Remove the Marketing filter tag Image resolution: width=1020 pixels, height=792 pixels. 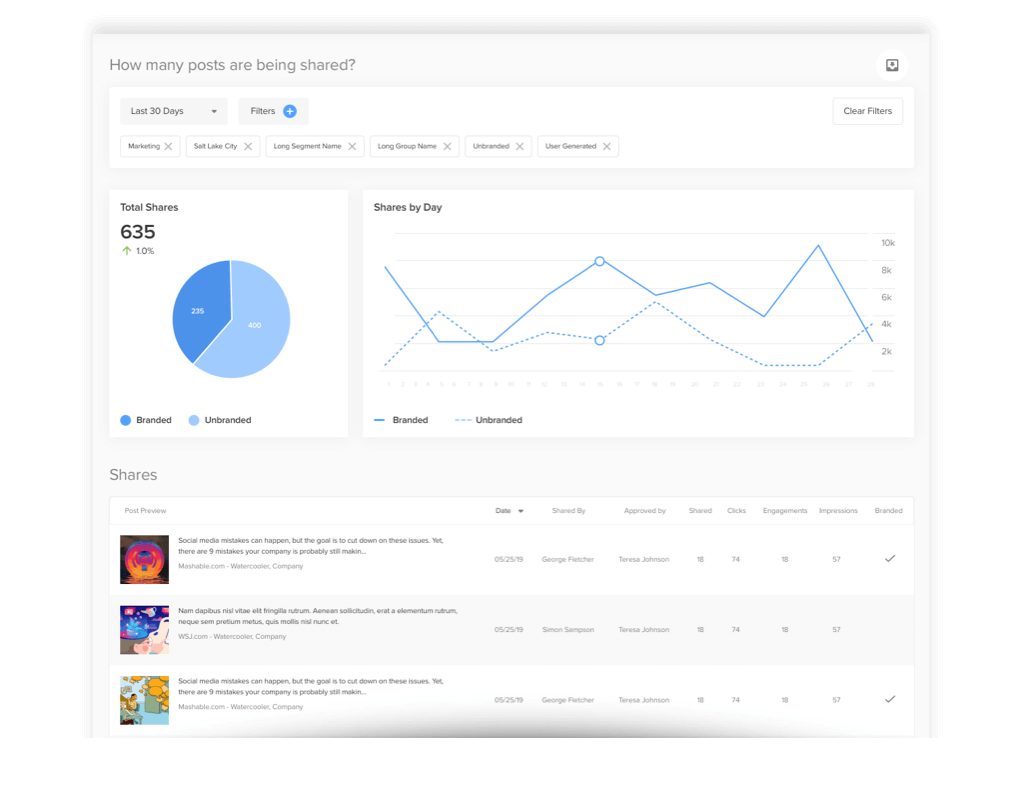click(x=168, y=147)
